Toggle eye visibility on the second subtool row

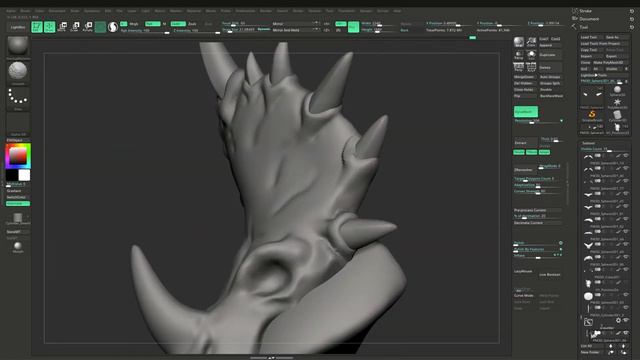click(x=626, y=168)
